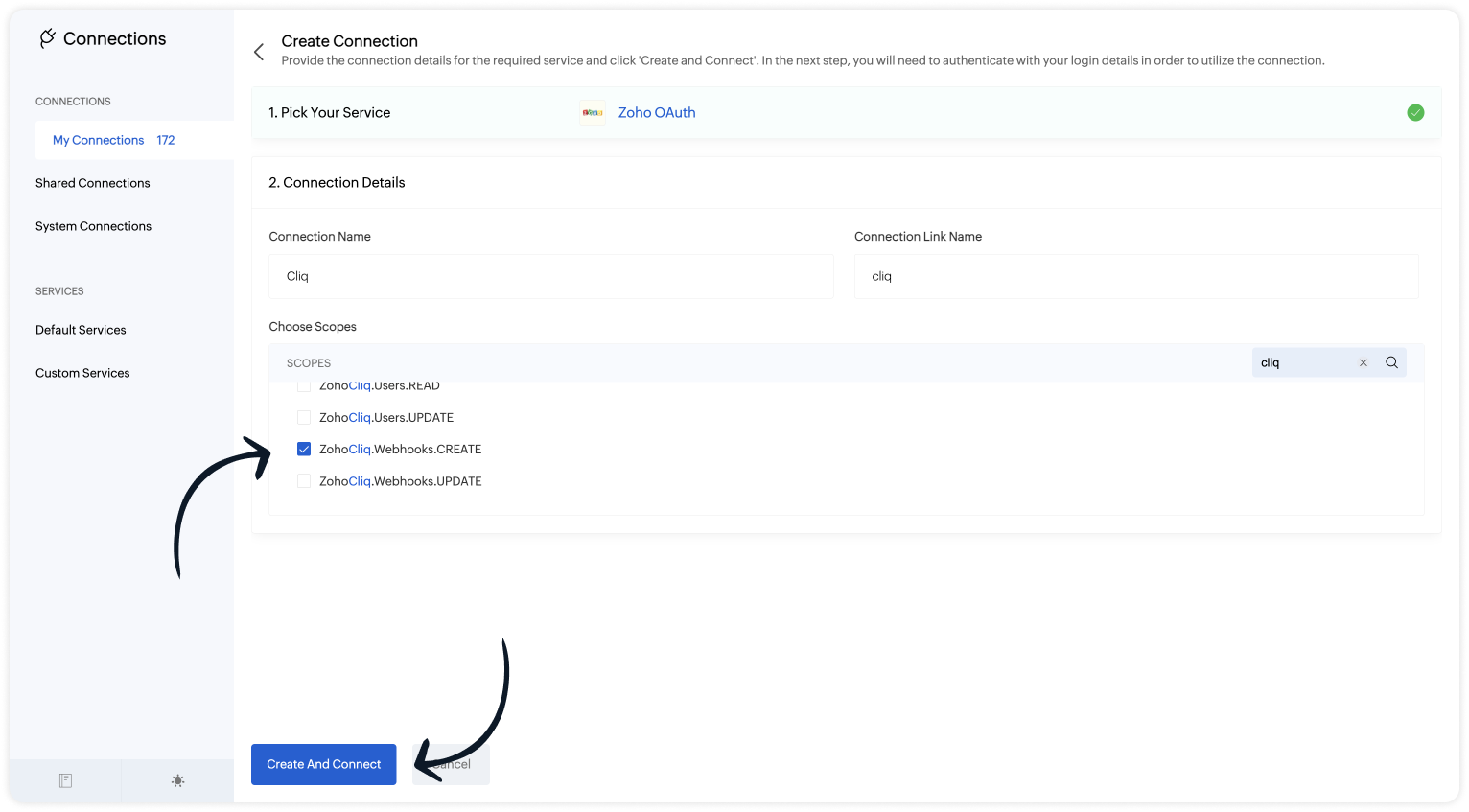The width and height of the screenshot is (1469, 812).
Task: Click the Connection Name input field
Action: 551,276
